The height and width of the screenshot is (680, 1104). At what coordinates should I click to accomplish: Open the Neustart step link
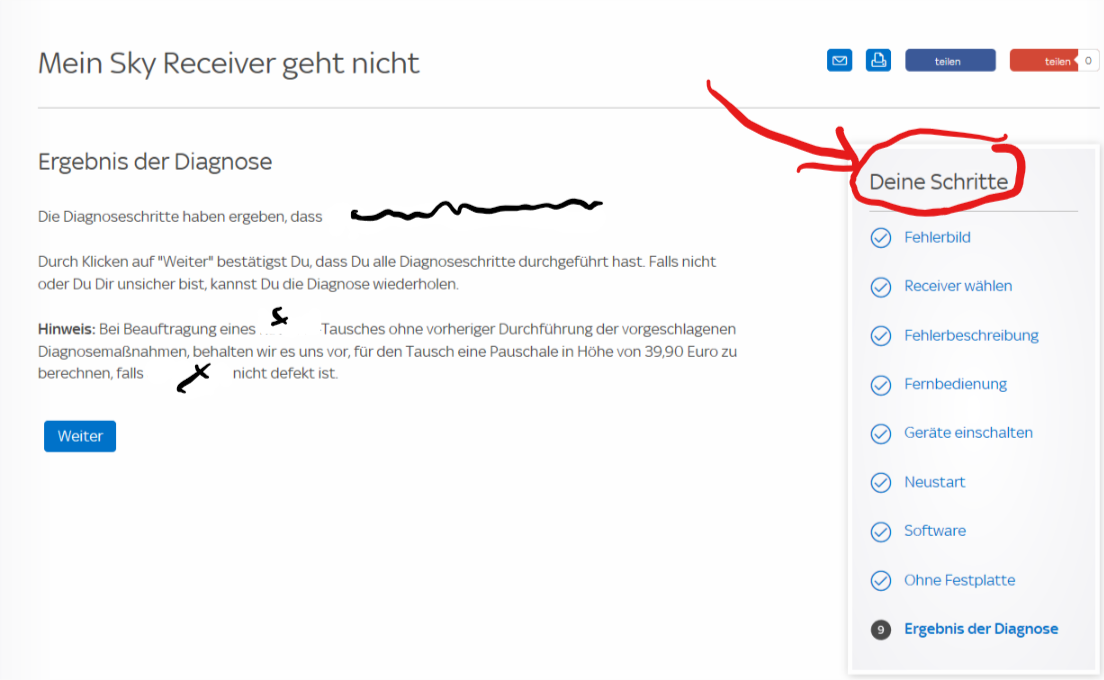pos(934,481)
